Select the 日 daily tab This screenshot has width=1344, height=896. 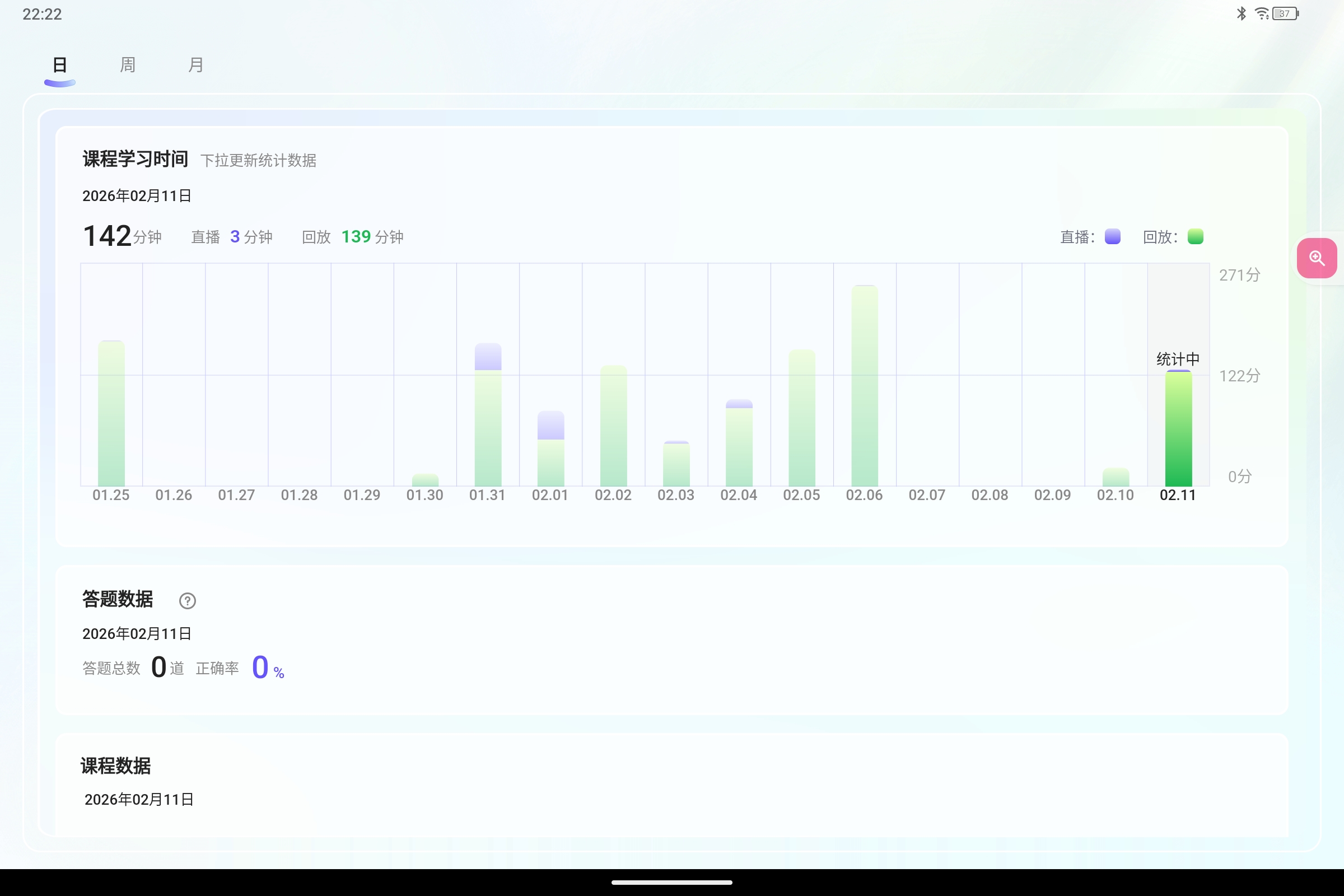point(59,64)
